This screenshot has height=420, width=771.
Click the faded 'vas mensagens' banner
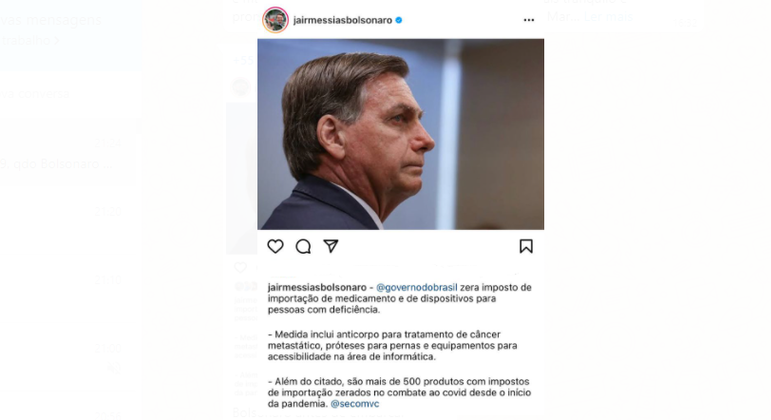pyautogui.click(x=71, y=34)
